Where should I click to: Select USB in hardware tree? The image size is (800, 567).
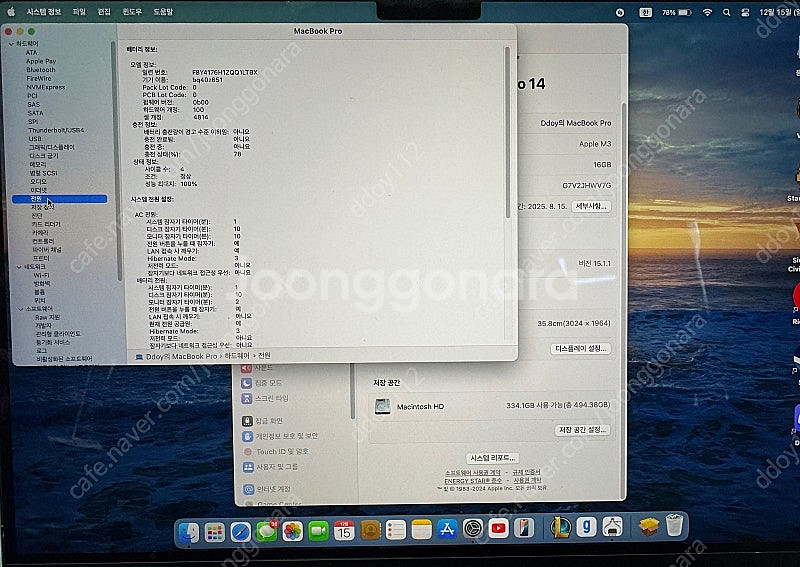pyautogui.click(x=35, y=139)
